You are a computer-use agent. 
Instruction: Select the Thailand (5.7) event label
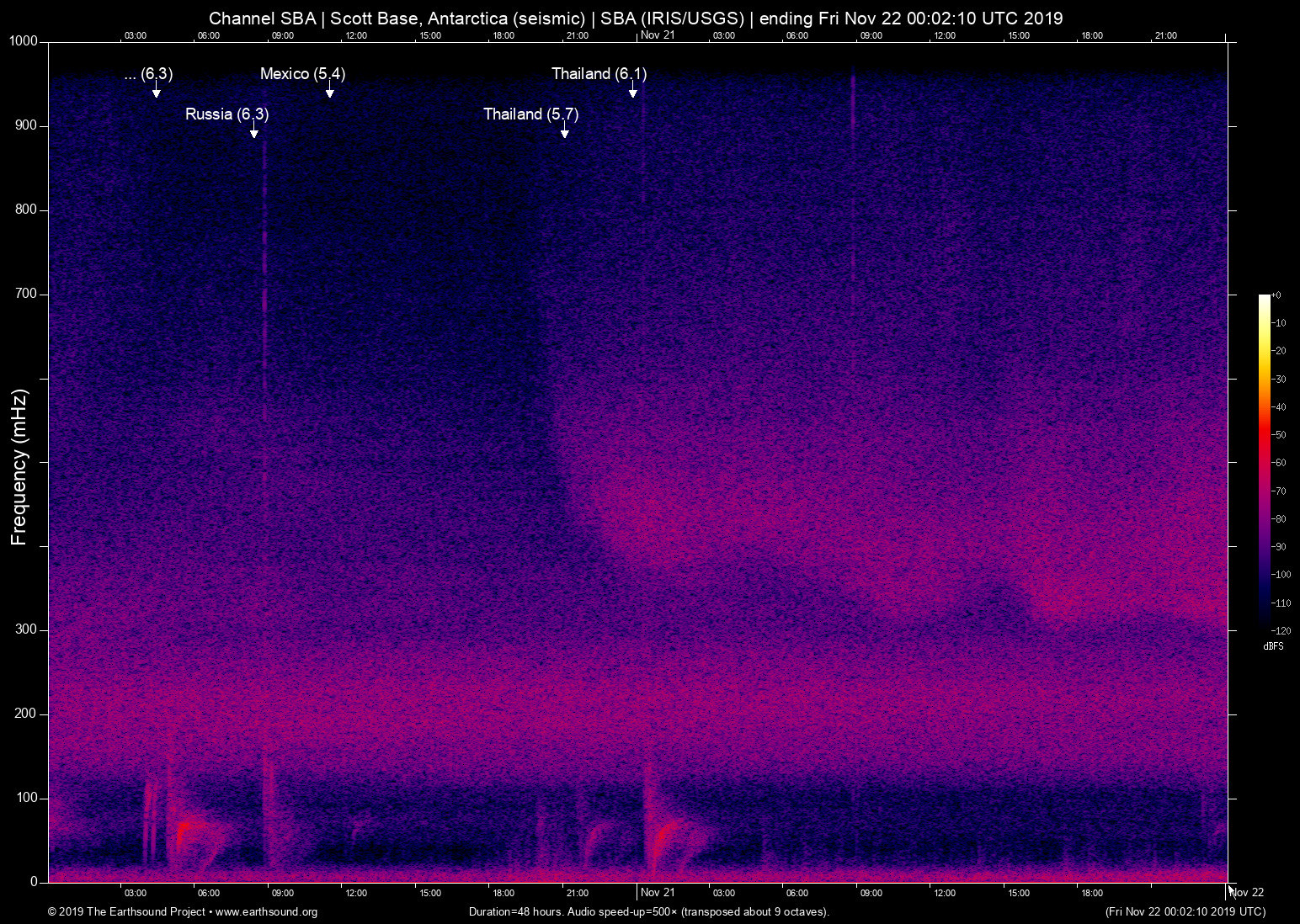530,114
